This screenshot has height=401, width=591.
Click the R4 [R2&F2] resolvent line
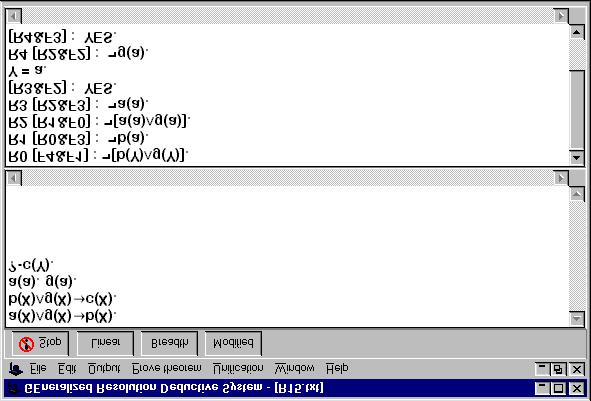pos(78,54)
